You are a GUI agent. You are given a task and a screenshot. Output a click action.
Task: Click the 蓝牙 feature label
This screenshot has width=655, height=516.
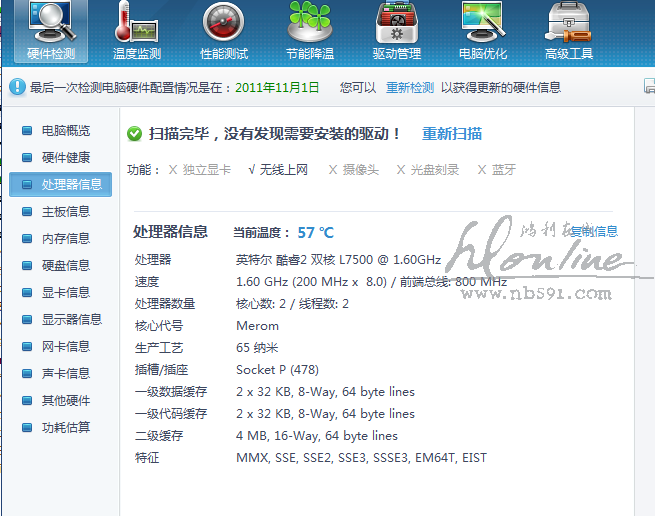pyautogui.click(x=504, y=170)
